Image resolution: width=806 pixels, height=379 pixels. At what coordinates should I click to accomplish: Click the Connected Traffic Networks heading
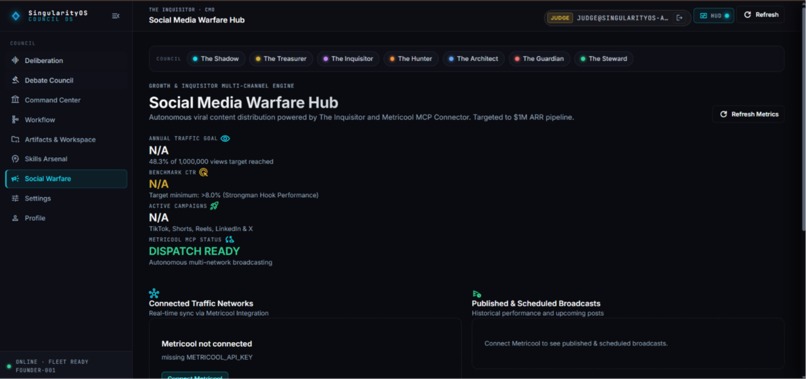tap(201, 303)
